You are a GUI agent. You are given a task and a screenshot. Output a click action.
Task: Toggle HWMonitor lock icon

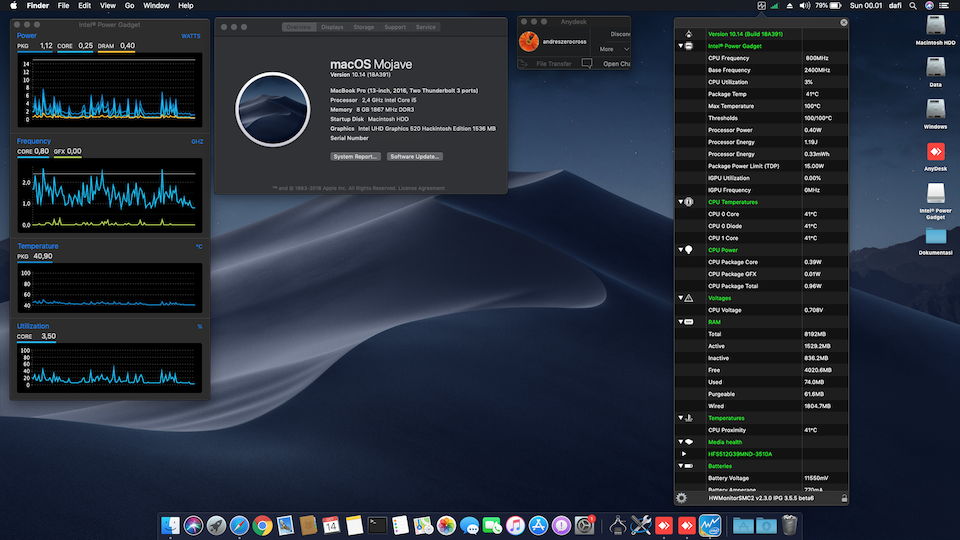(x=844, y=498)
